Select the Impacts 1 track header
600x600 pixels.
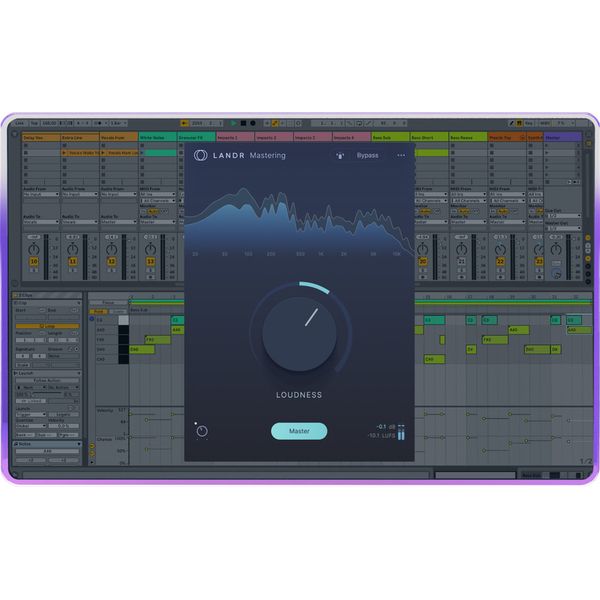point(235,137)
